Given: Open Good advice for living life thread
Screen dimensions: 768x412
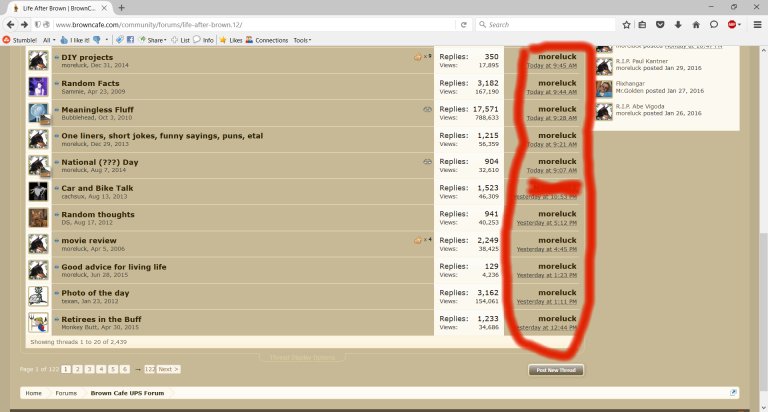Looking at the screenshot, I should point(114,267).
